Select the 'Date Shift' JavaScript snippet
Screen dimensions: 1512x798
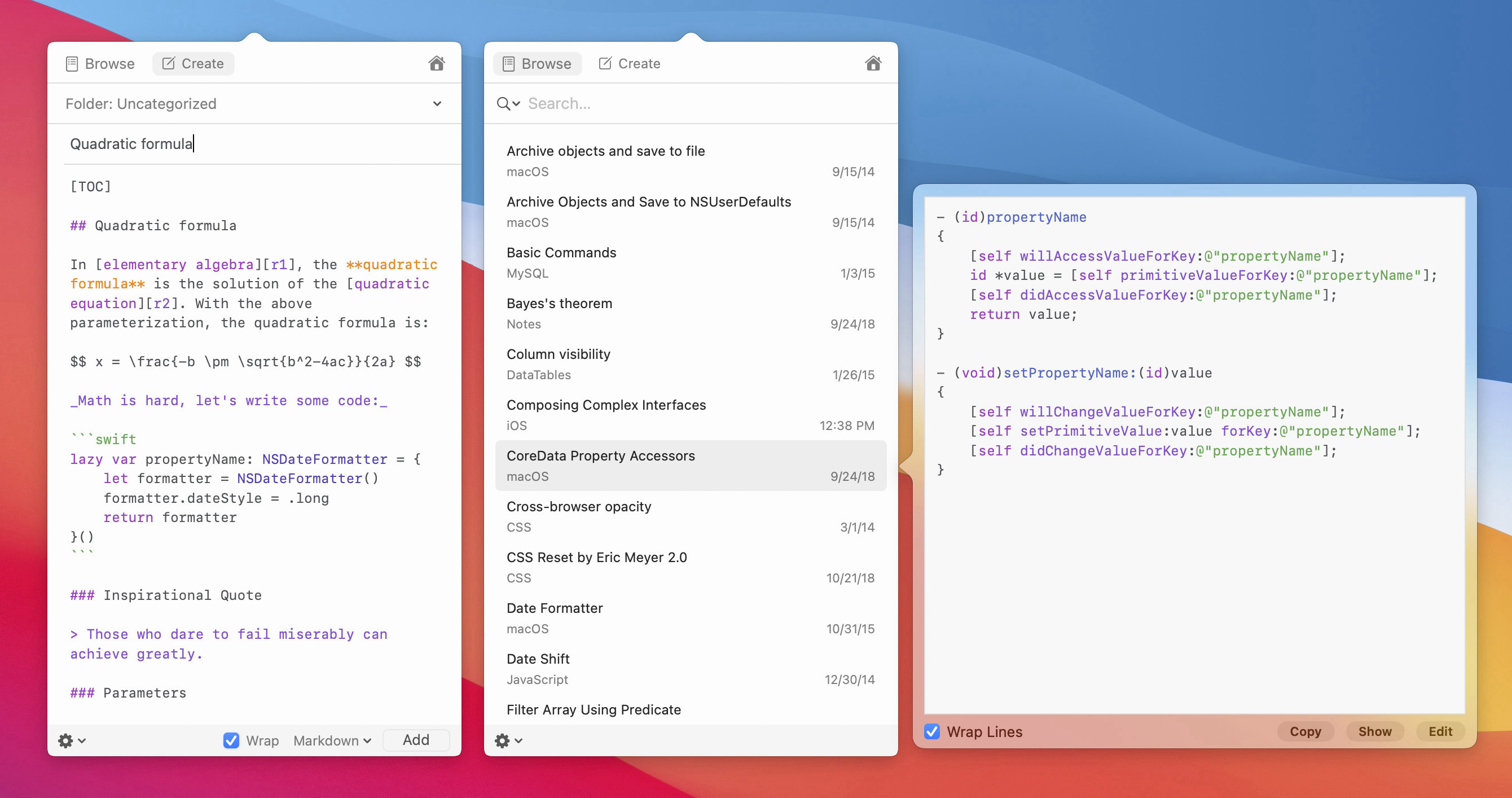pos(690,669)
